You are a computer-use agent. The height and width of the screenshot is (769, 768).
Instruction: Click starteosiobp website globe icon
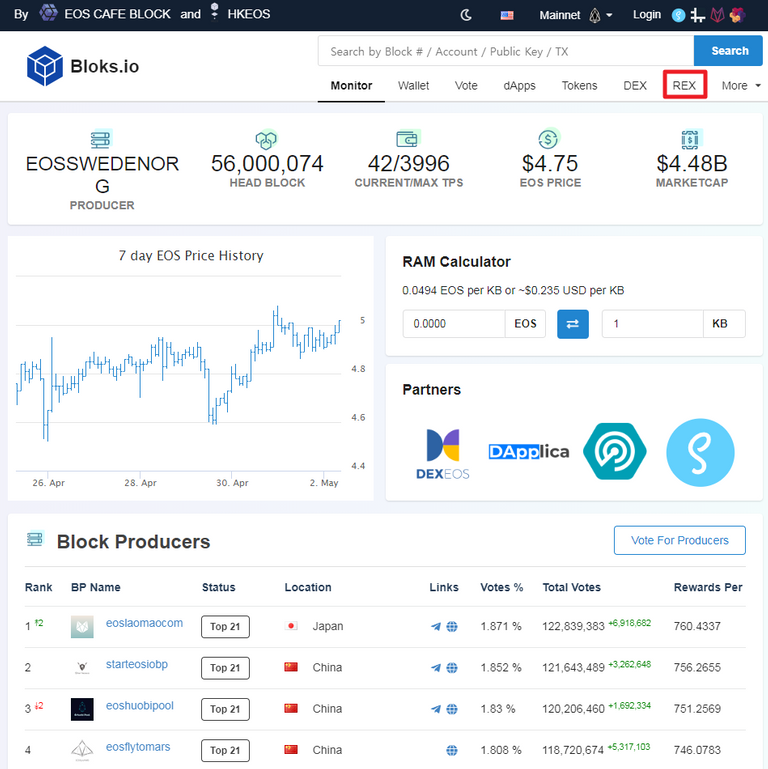(x=452, y=667)
